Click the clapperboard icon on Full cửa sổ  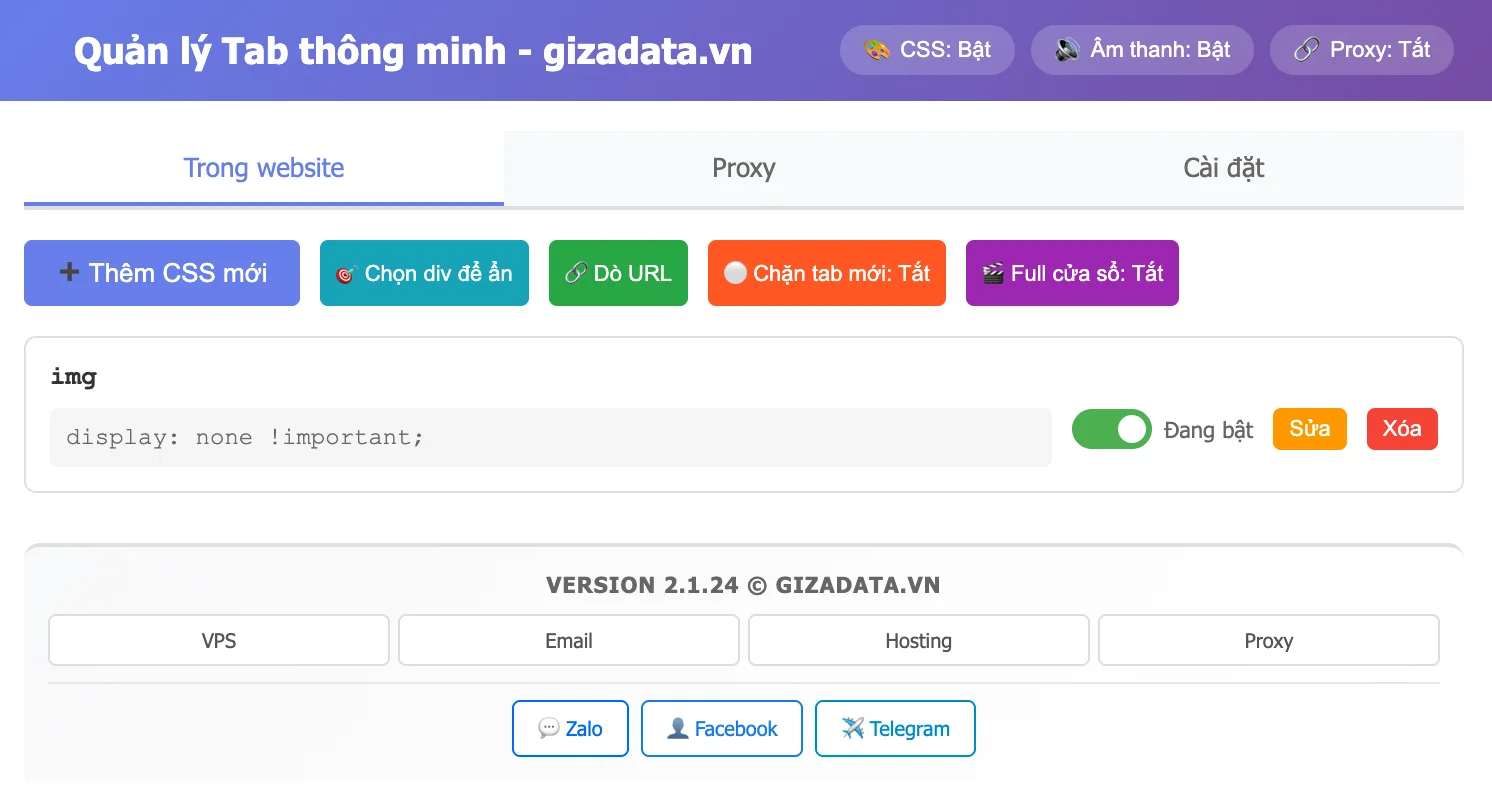coord(991,273)
